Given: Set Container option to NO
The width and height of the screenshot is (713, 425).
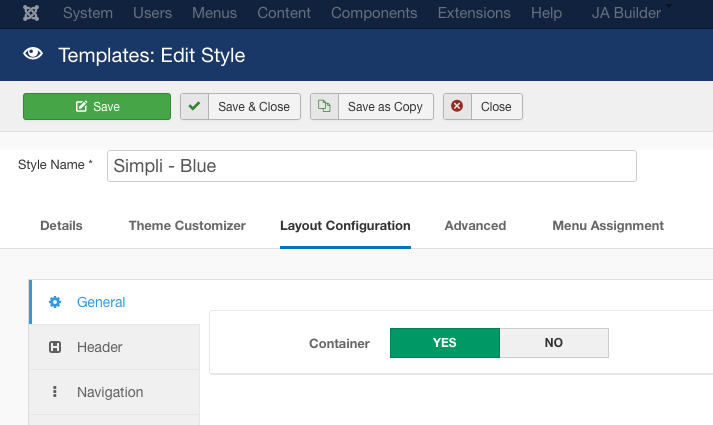Looking at the screenshot, I should pyautogui.click(x=554, y=343).
